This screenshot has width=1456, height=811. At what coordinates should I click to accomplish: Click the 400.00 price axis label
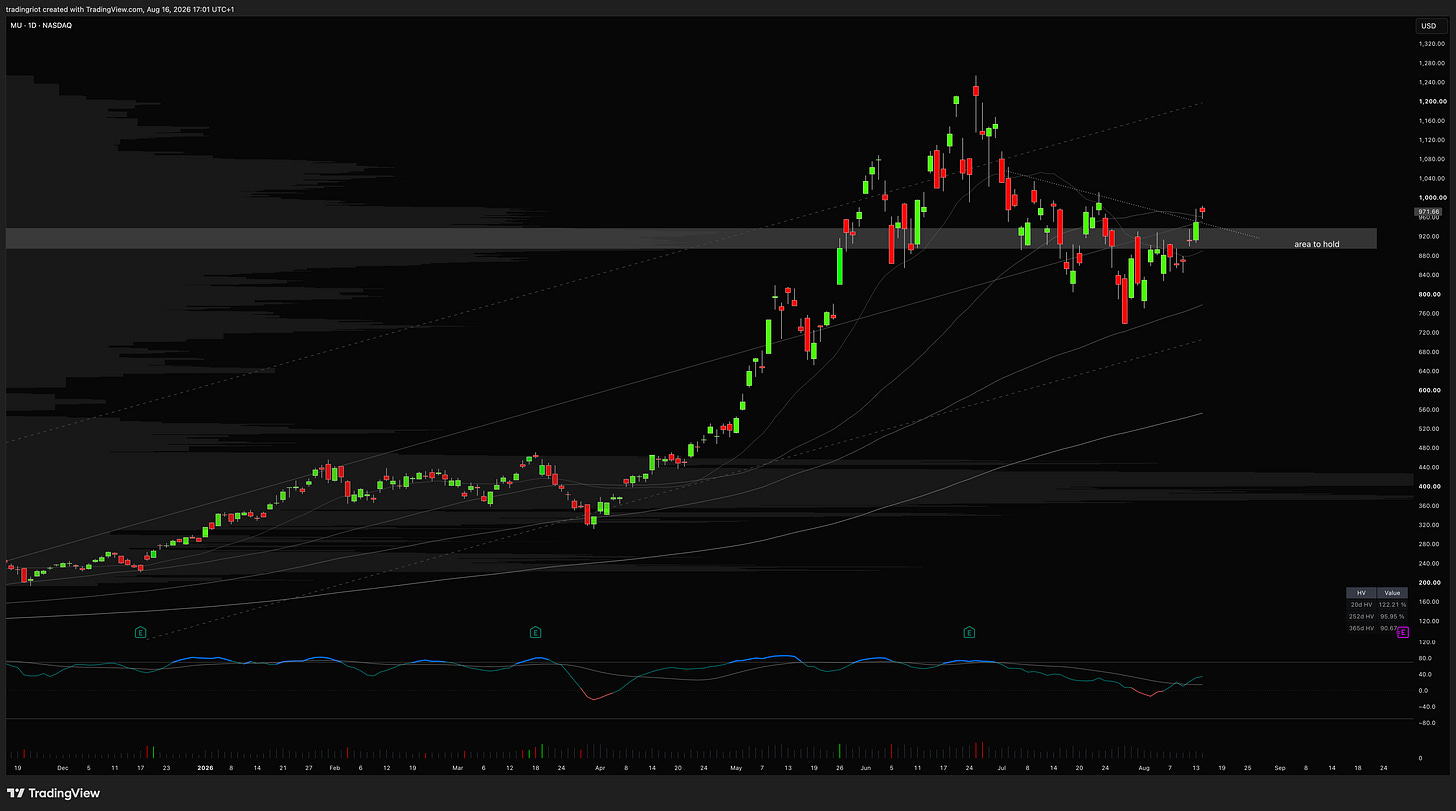[1427, 486]
